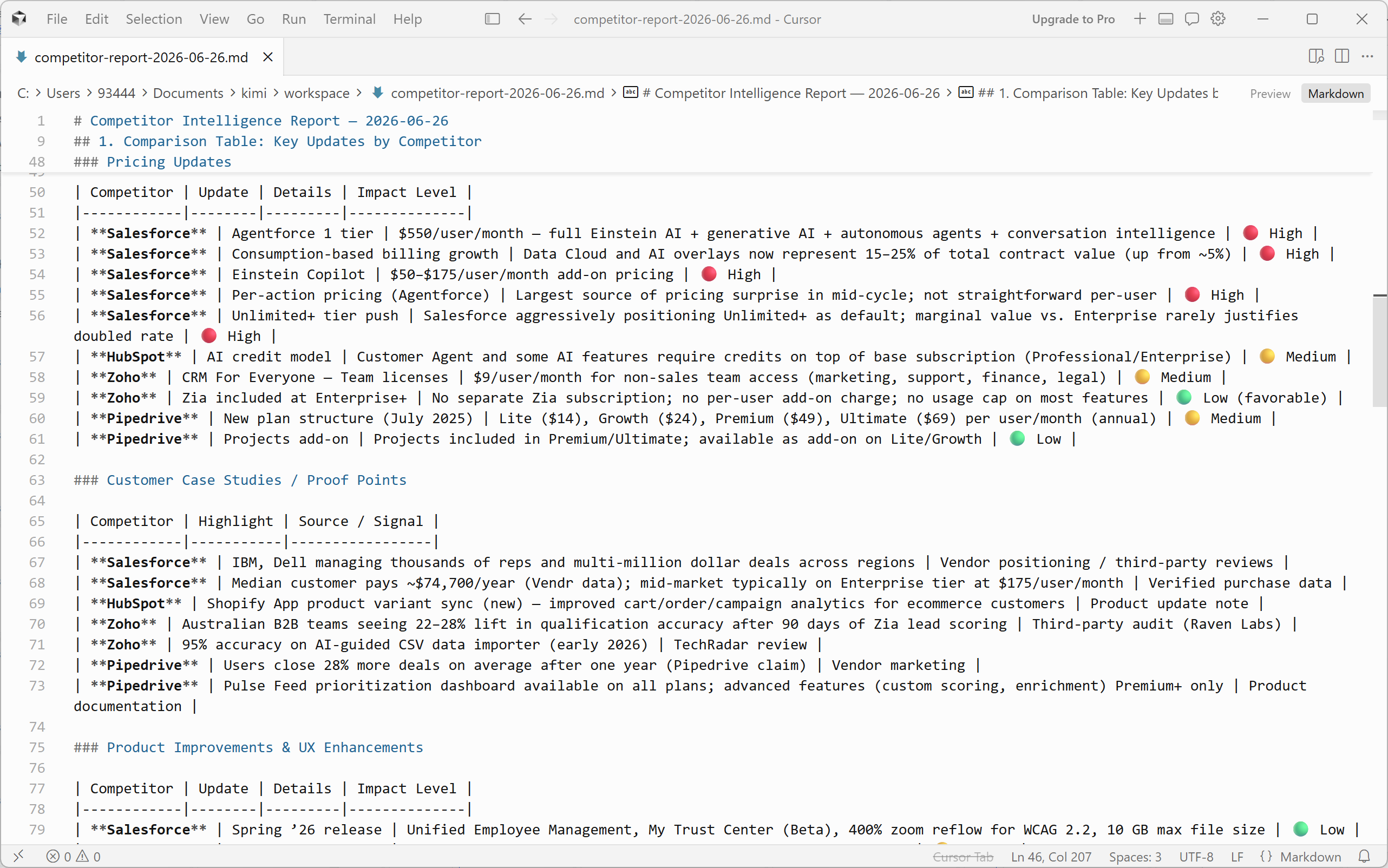Open the settings gear icon
Viewport: 1388px width, 868px height.
pos(1218,19)
